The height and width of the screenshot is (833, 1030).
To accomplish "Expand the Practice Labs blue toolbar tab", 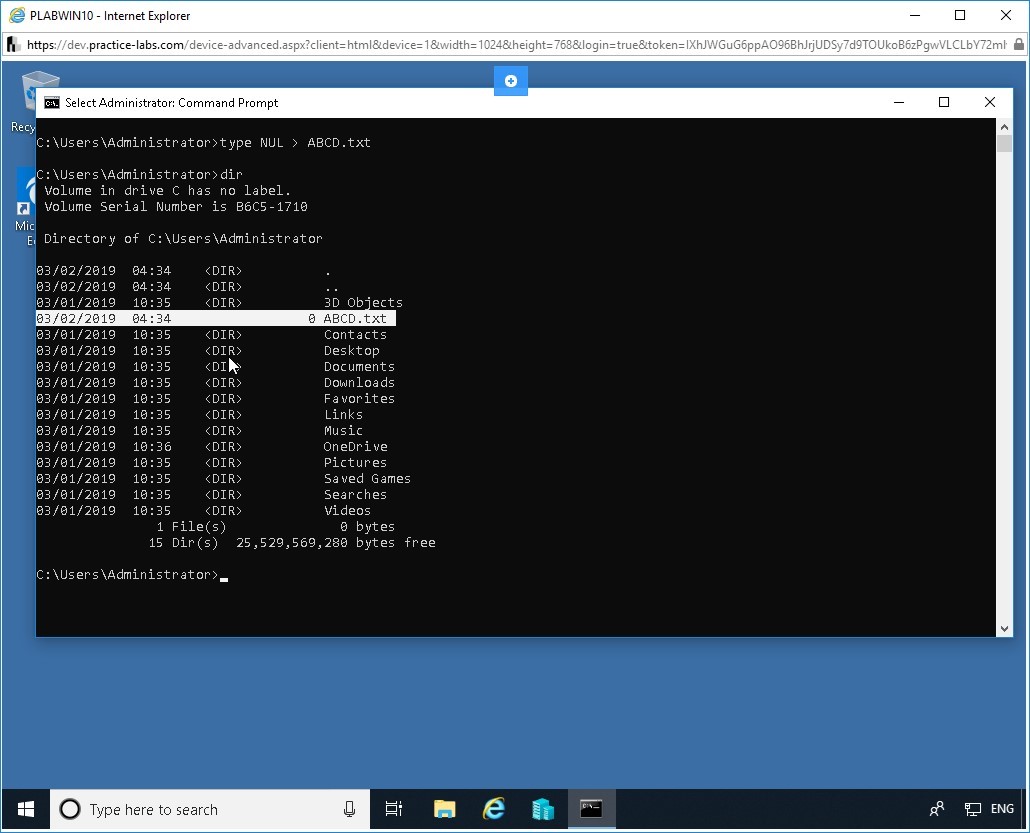I will [510, 81].
